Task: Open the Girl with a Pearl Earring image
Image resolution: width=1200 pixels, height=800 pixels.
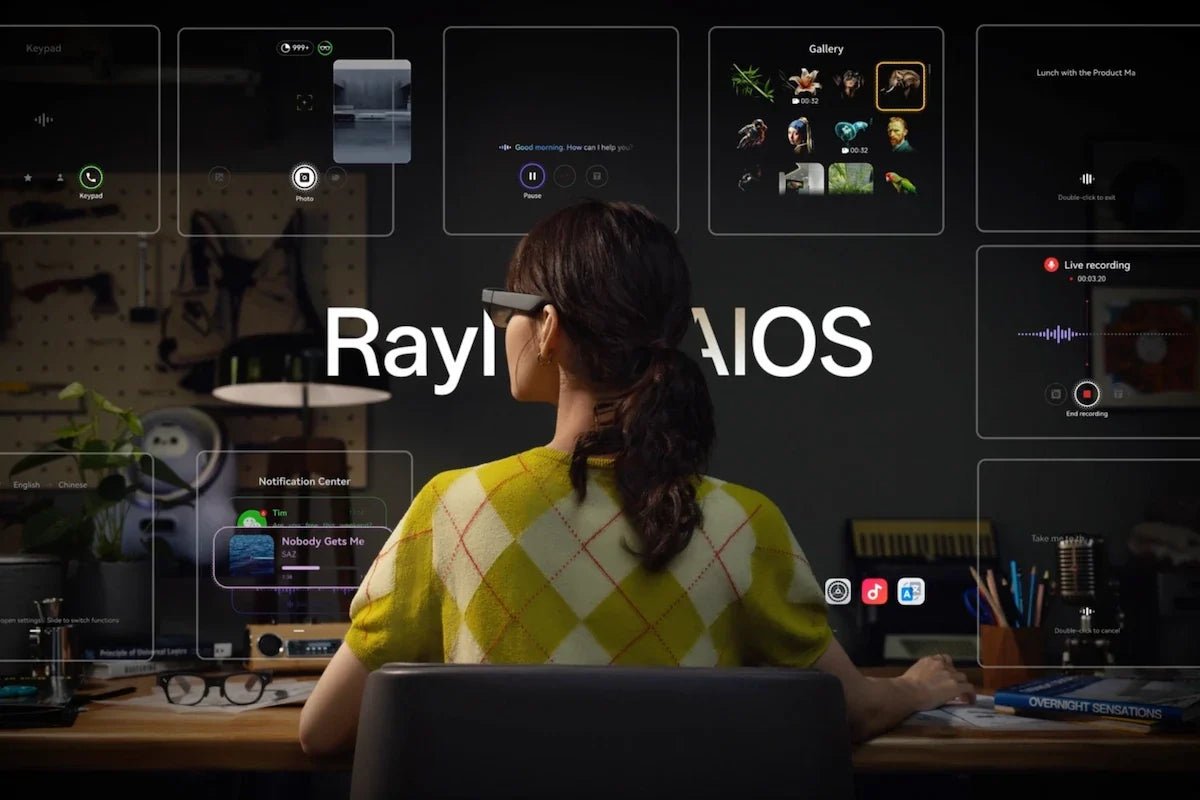Action: tap(802, 134)
